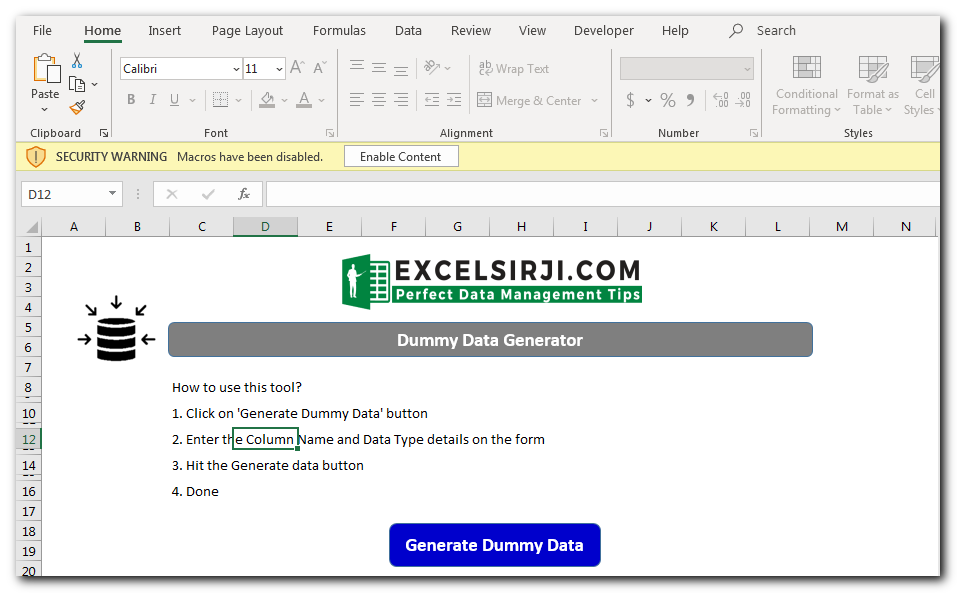Expand the Merge & Center dropdown arrow
This screenshot has width=957, height=593.
[x=594, y=100]
